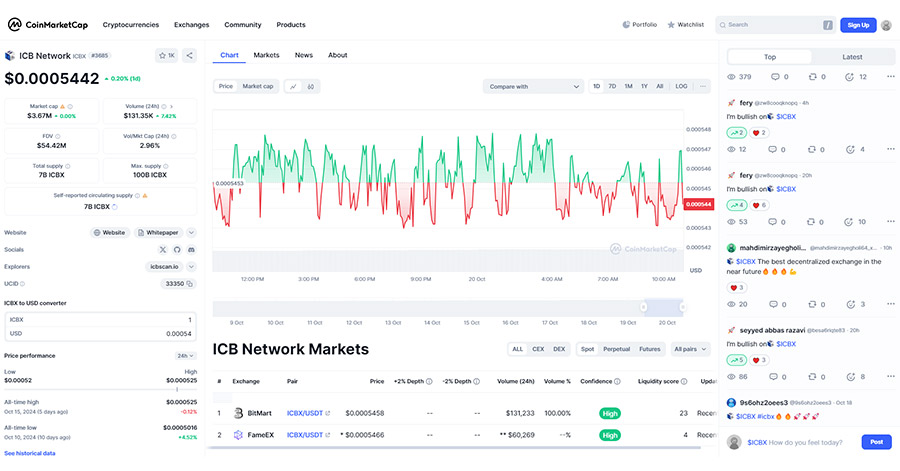Switch to Markets tab
This screenshot has width=900, height=471.
(266, 55)
